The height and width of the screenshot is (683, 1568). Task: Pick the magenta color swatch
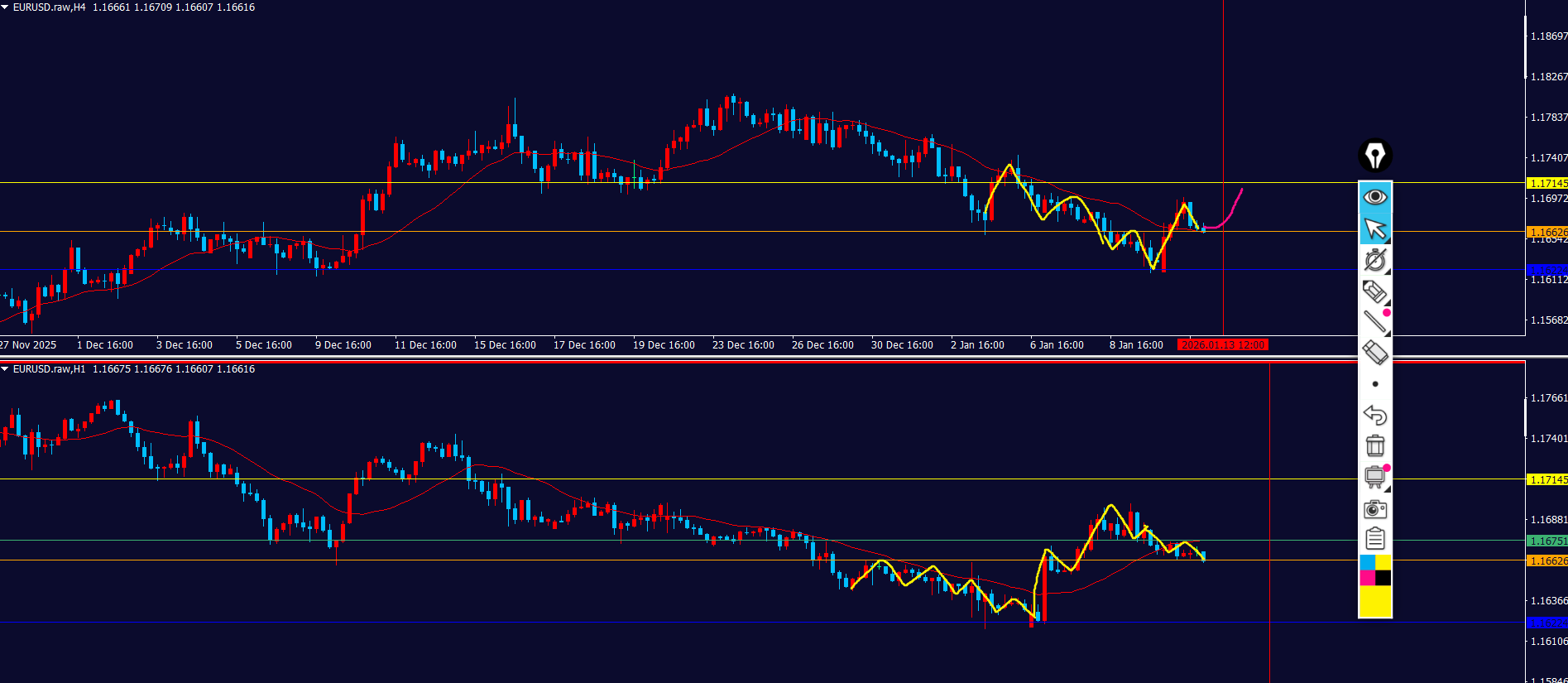[x=1367, y=578]
